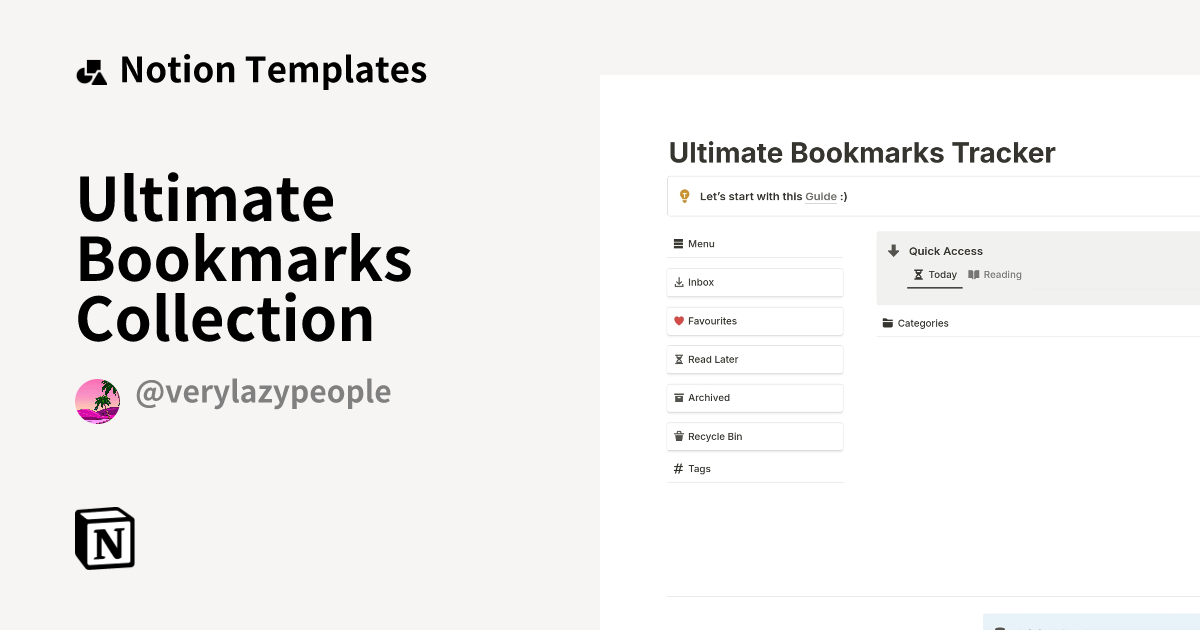Open the Favourites section
Image resolution: width=1200 pixels, height=630 pixels.
click(711, 321)
